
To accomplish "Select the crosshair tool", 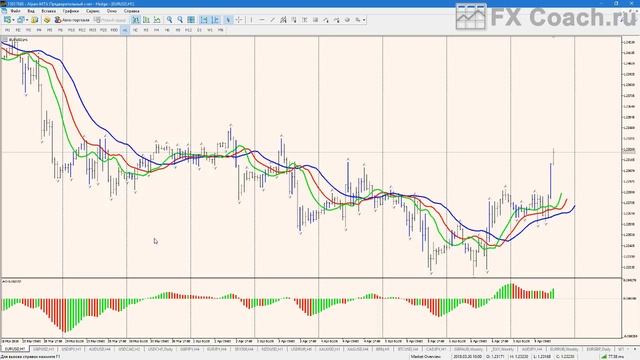I will [x=239, y=20].
